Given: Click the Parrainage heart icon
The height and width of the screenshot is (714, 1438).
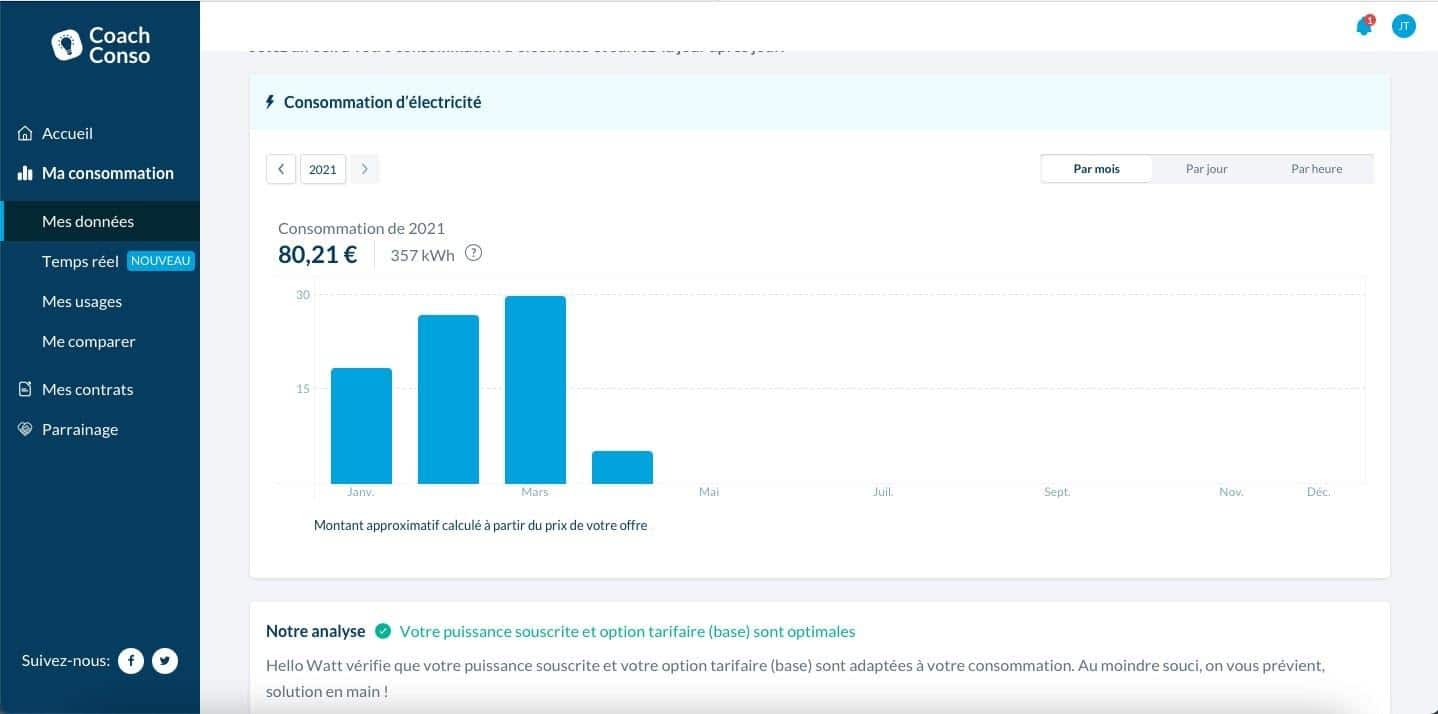Looking at the screenshot, I should (x=26, y=429).
